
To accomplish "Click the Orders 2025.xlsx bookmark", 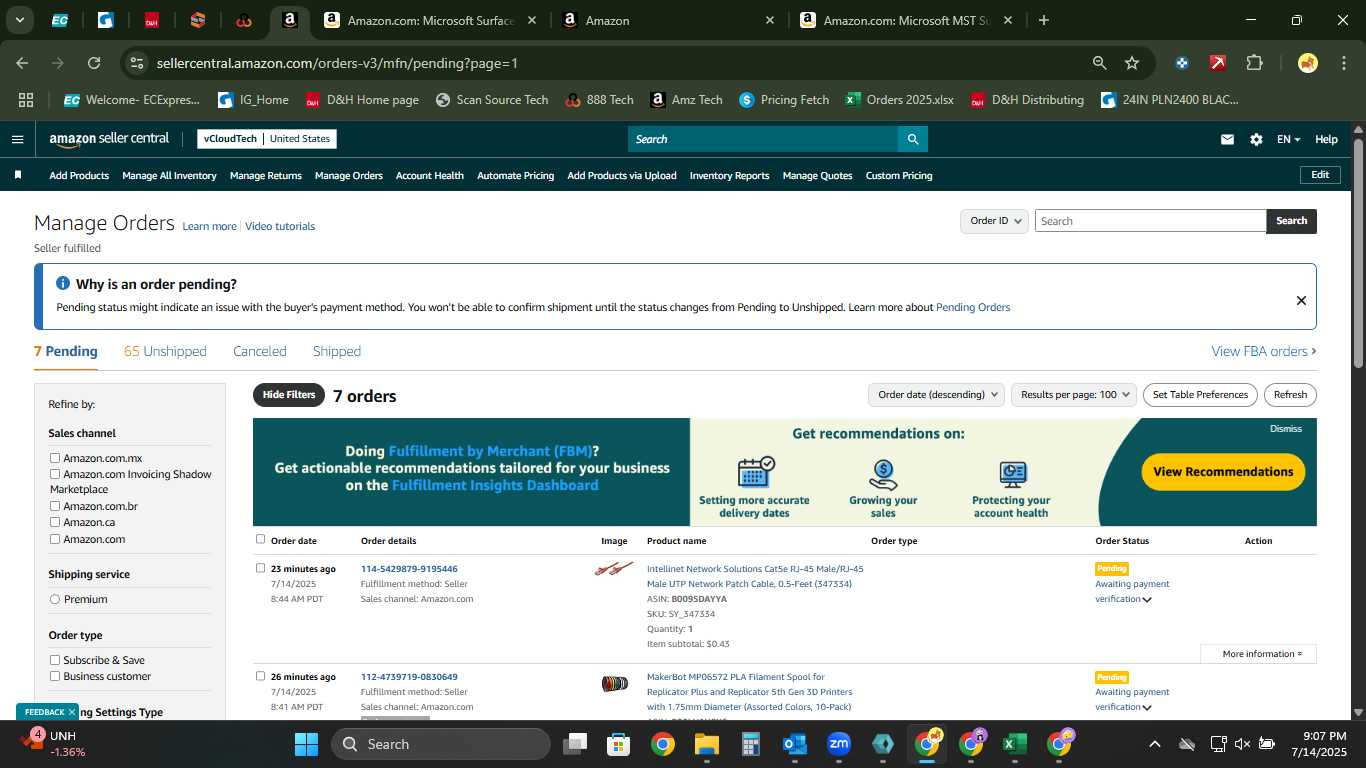I will point(899,100).
